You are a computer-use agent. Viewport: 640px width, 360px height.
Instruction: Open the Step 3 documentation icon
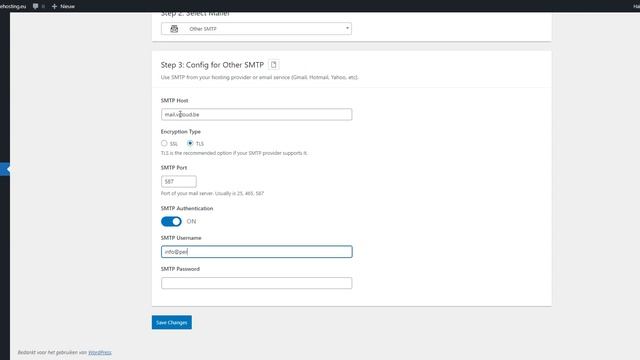(273, 64)
